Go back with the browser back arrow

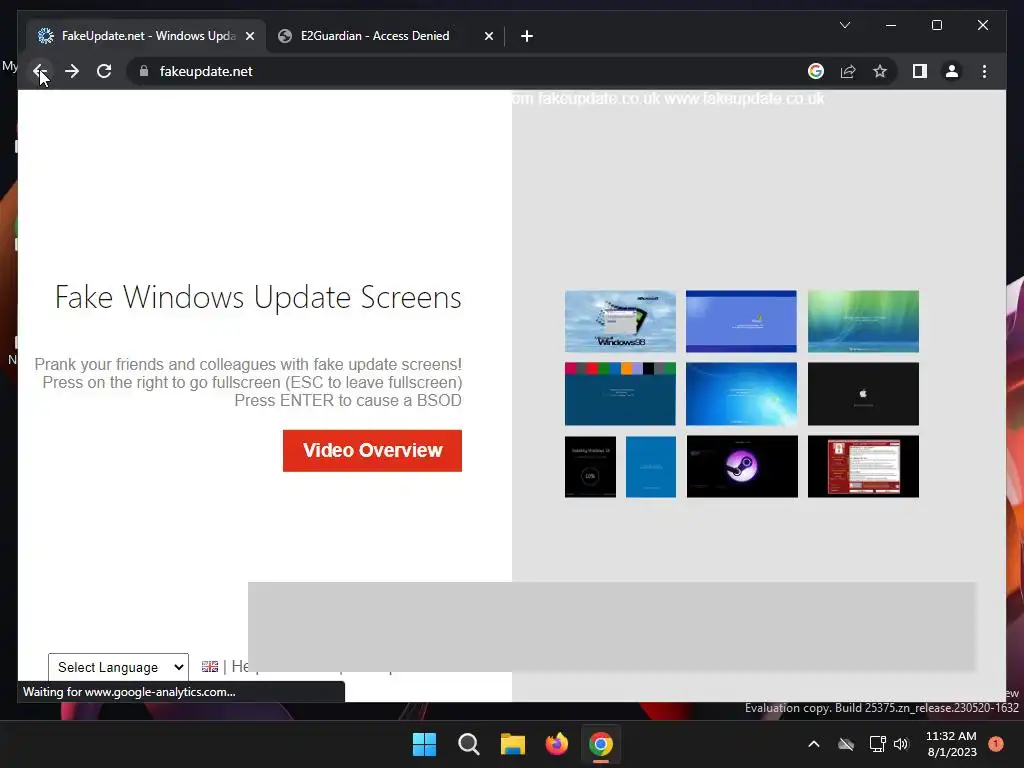click(x=40, y=71)
